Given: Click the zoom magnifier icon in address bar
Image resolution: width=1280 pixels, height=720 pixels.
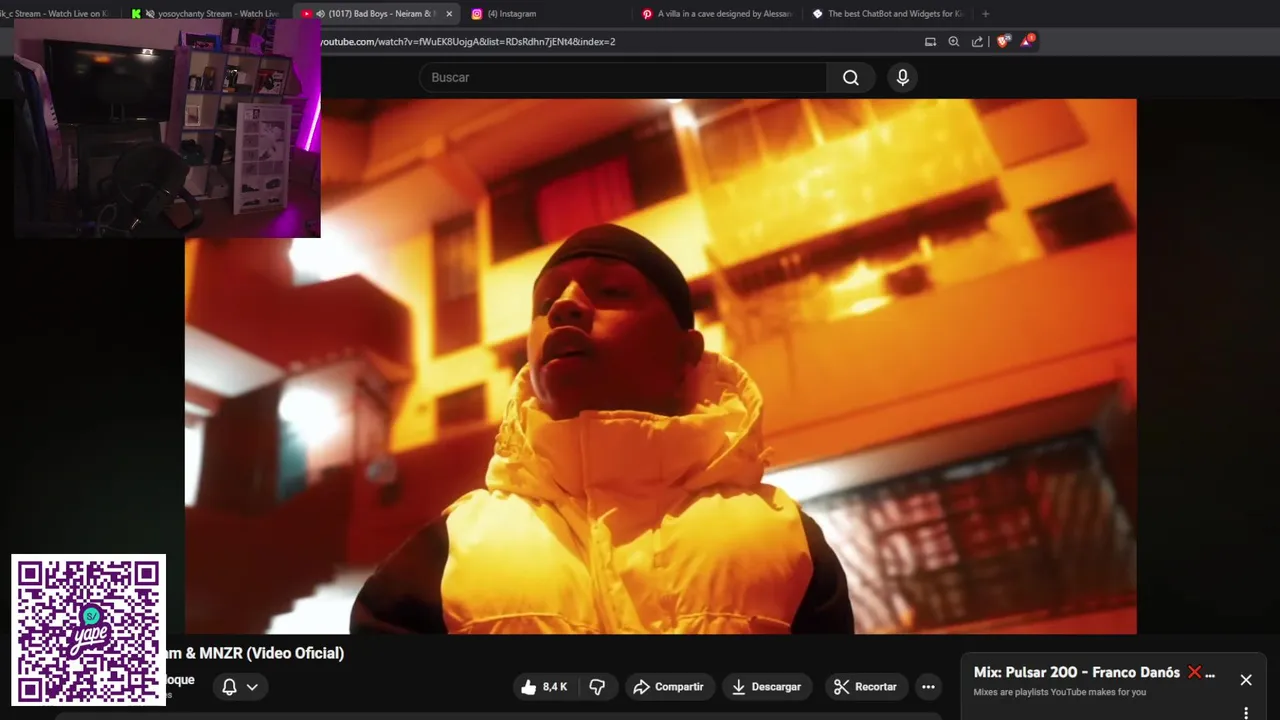Looking at the screenshot, I should pos(953,42).
